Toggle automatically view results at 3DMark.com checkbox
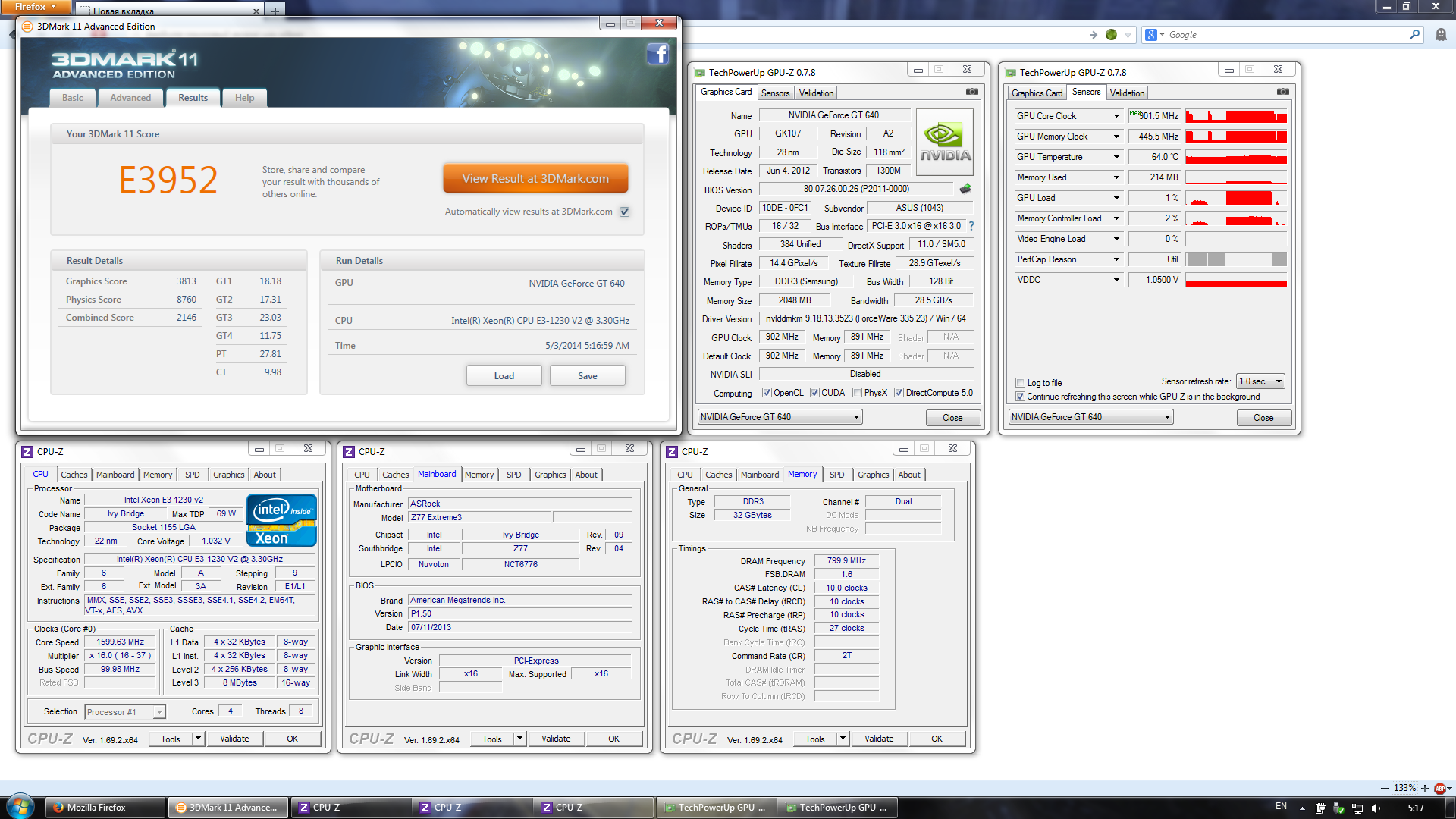 click(625, 212)
